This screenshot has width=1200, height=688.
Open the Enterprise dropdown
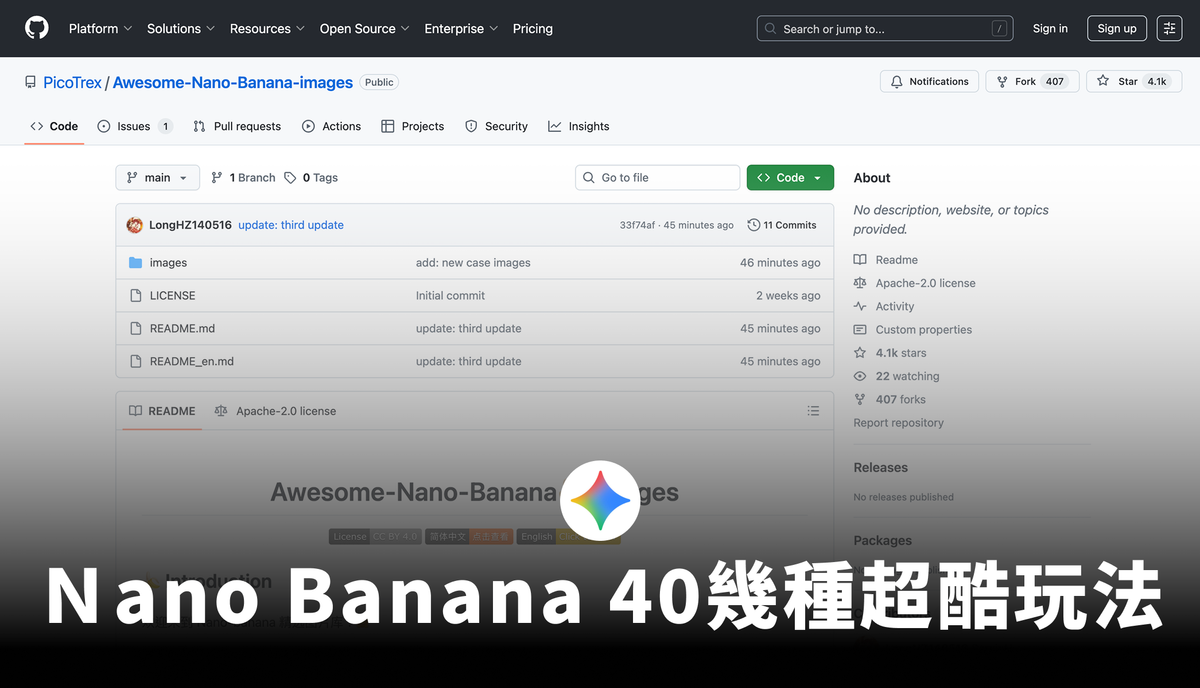click(x=461, y=29)
